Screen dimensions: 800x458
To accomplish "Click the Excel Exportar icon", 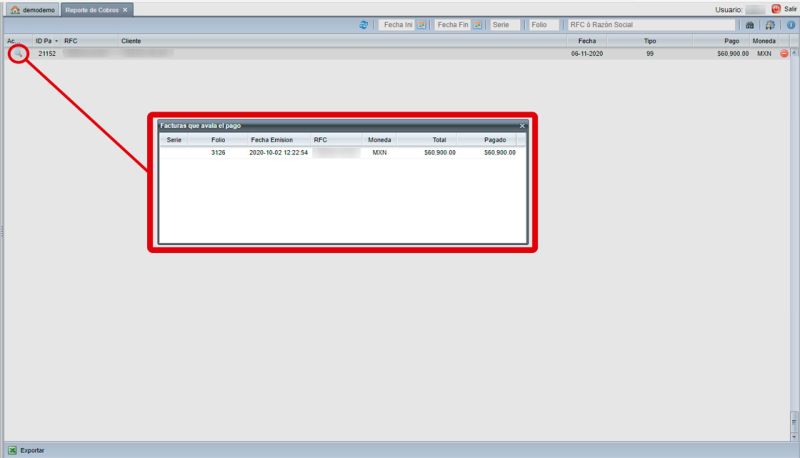I will point(13,450).
